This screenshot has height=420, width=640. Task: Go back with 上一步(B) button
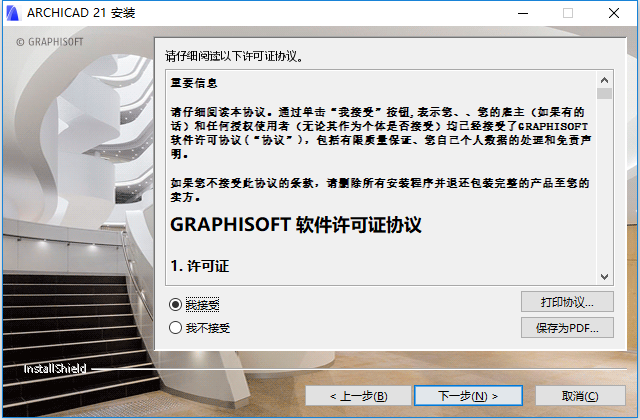[358, 396]
